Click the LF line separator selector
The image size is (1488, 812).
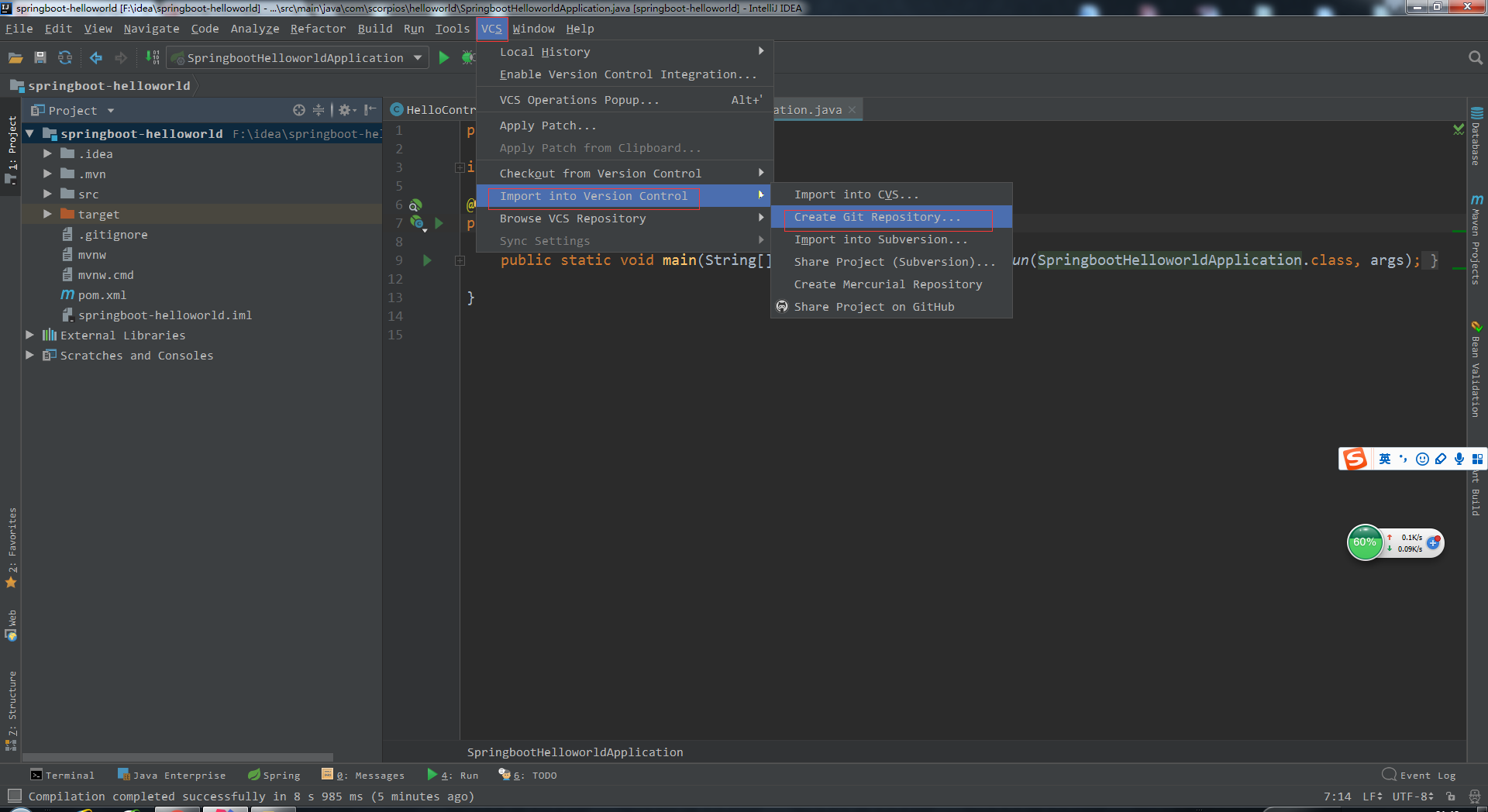pyautogui.click(x=1373, y=797)
